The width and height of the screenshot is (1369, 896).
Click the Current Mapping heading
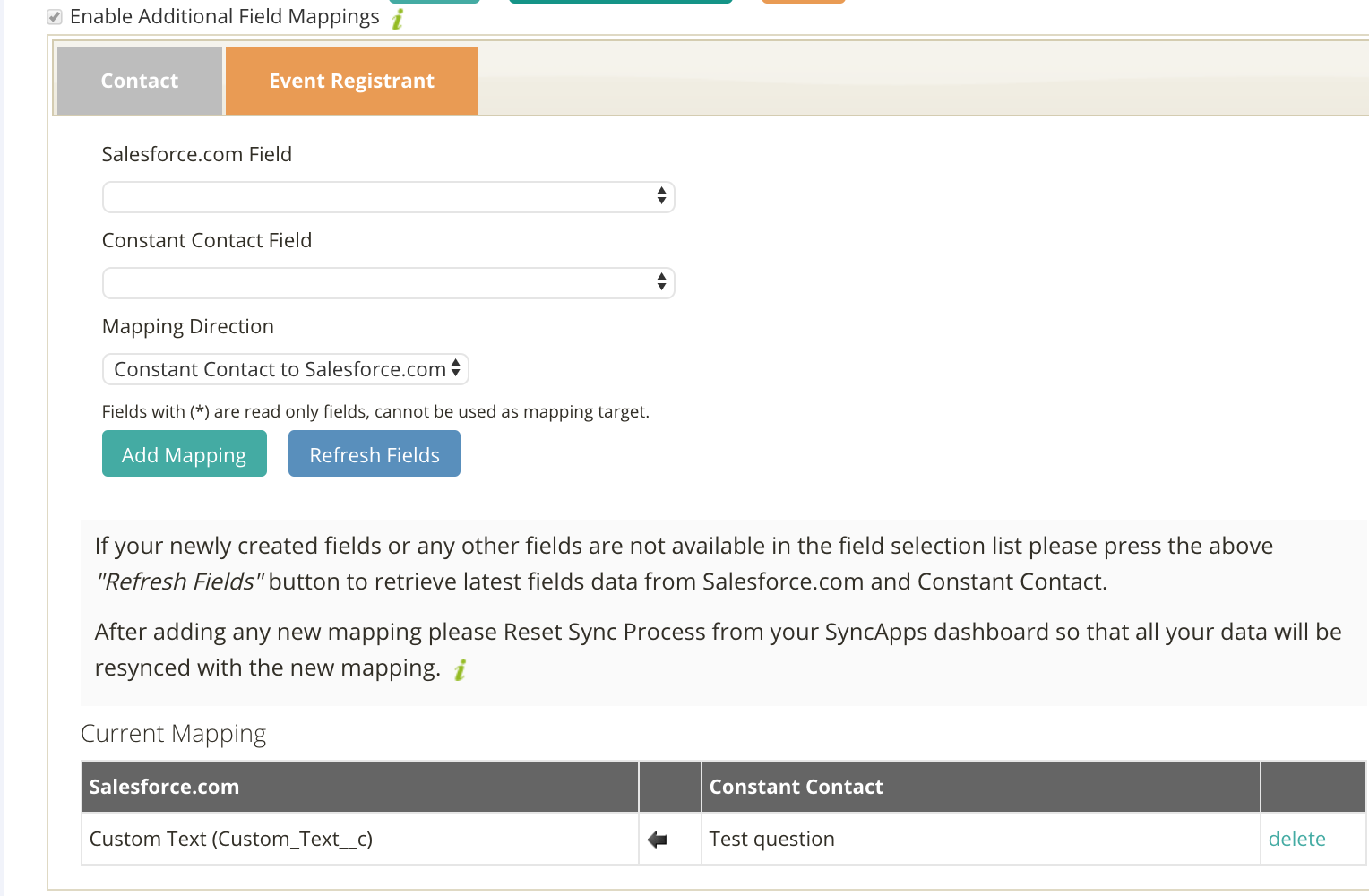(x=174, y=734)
